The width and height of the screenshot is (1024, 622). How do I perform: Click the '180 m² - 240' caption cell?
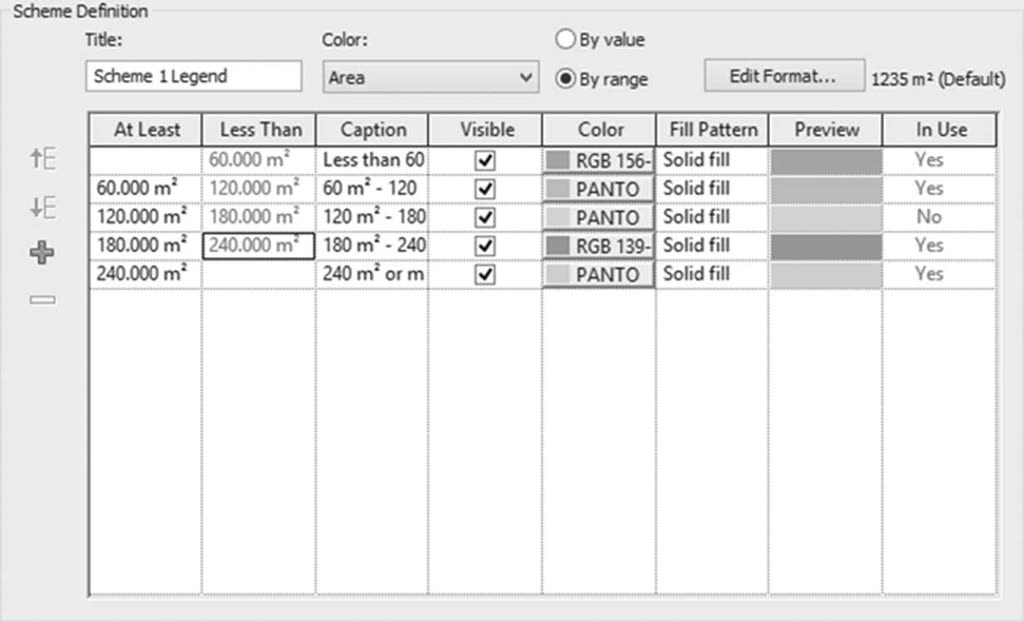[372, 246]
